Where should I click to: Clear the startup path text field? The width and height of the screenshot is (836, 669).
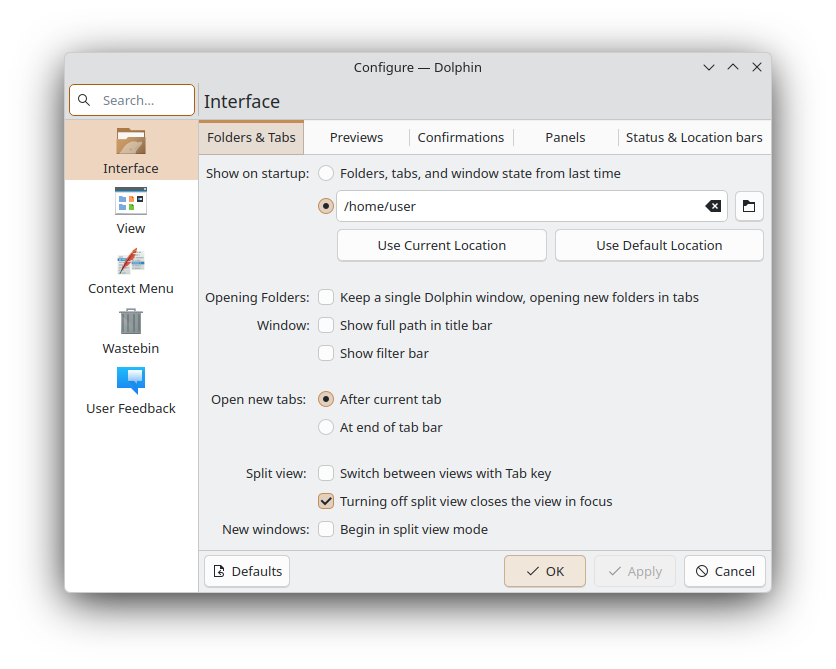712,206
